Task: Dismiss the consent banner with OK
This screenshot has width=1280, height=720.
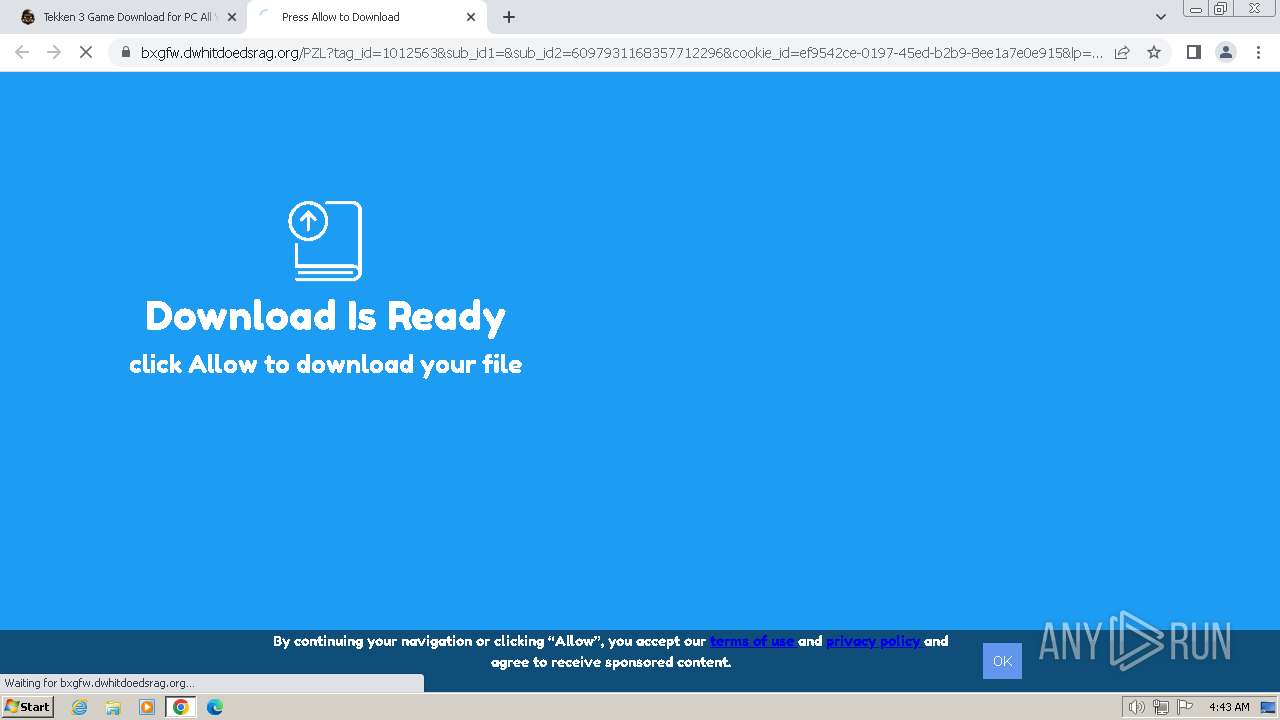Action: pos(1002,661)
